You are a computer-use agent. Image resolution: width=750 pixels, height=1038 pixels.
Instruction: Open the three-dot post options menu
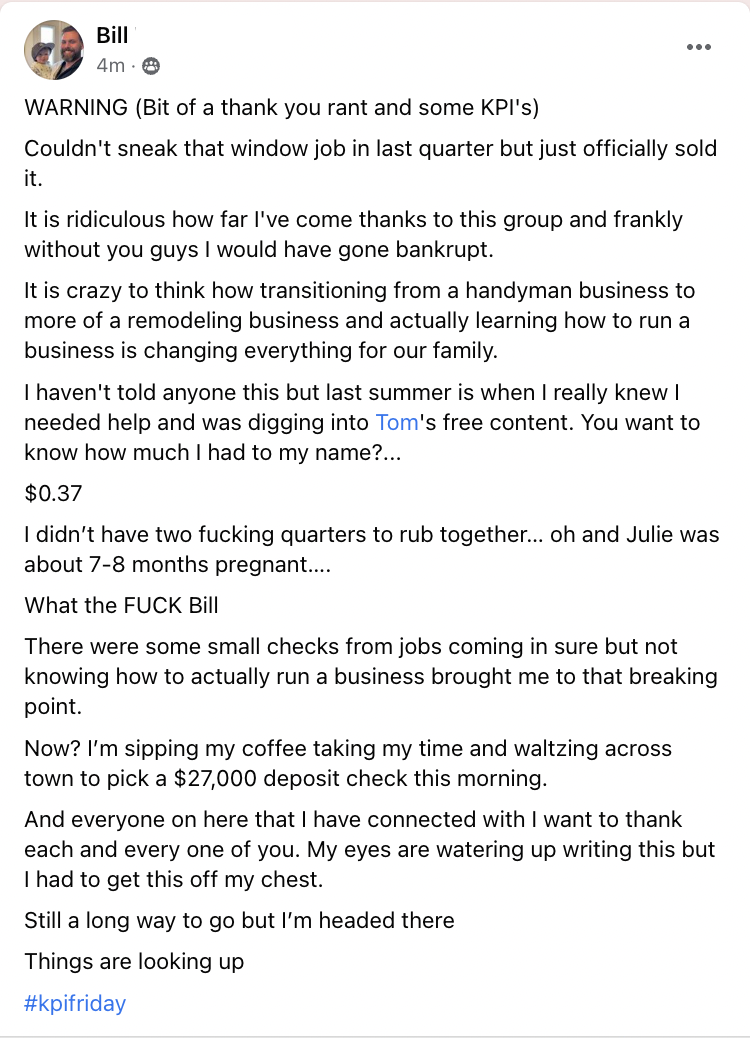[x=699, y=47]
